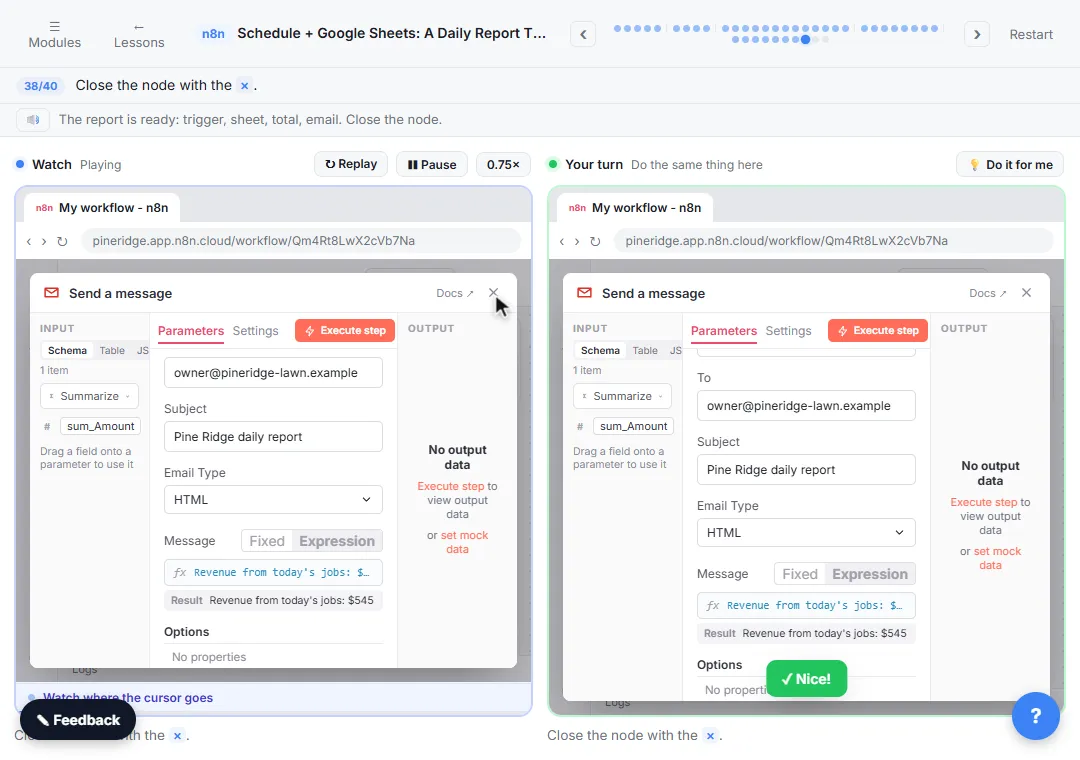Select Parameters tab in Watch pane
This screenshot has height=760, width=1080.
click(191, 331)
